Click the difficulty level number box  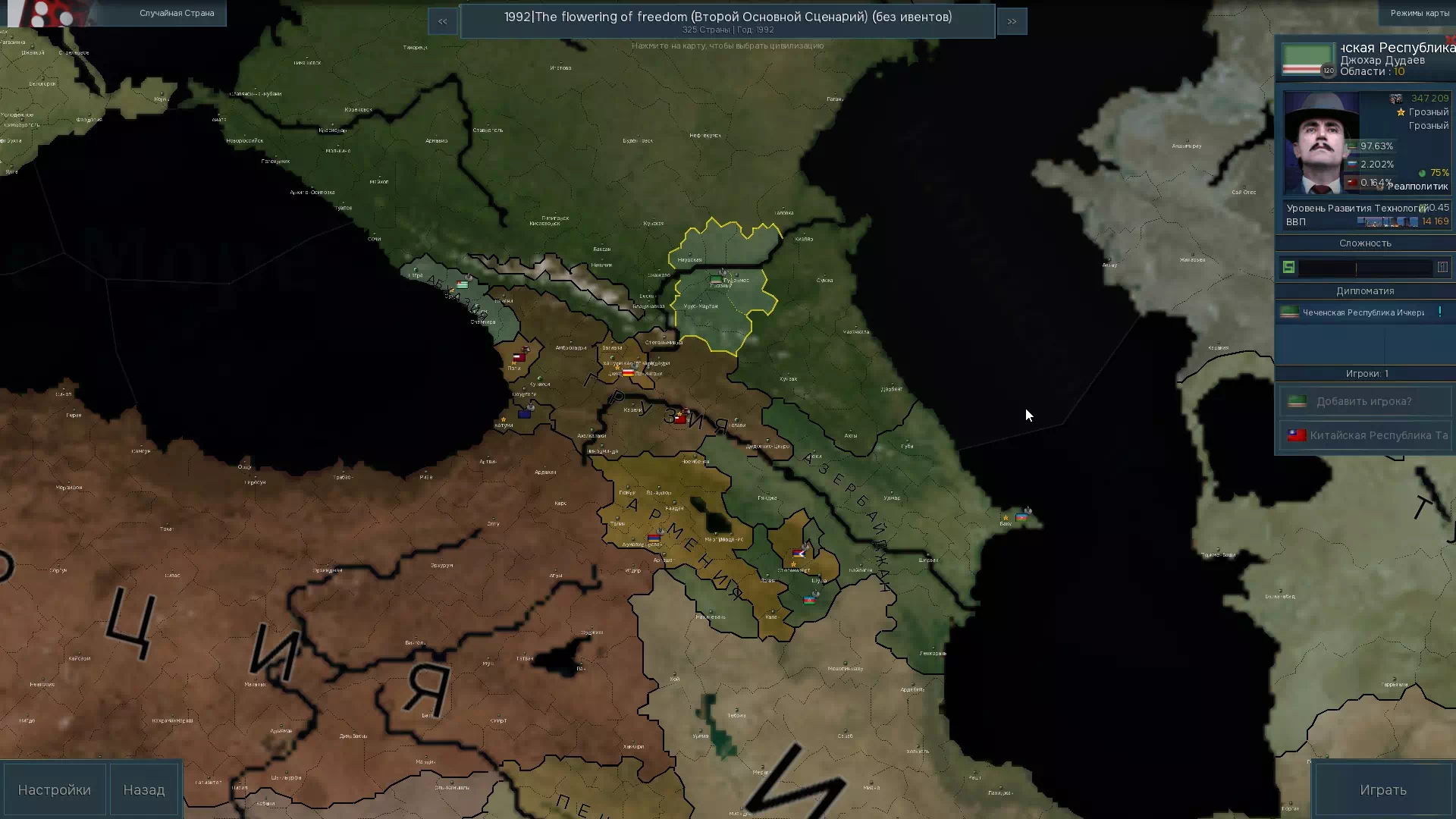point(1442,267)
